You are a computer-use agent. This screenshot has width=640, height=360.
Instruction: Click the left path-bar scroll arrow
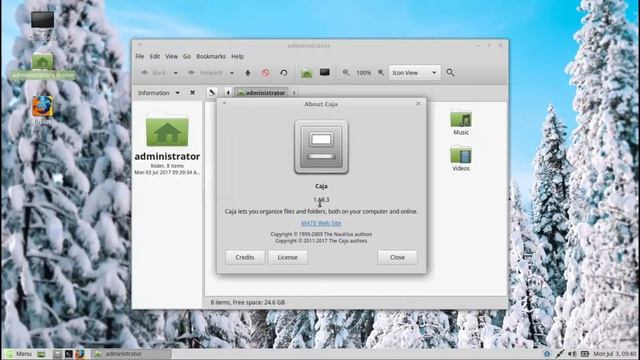pos(228,93)
